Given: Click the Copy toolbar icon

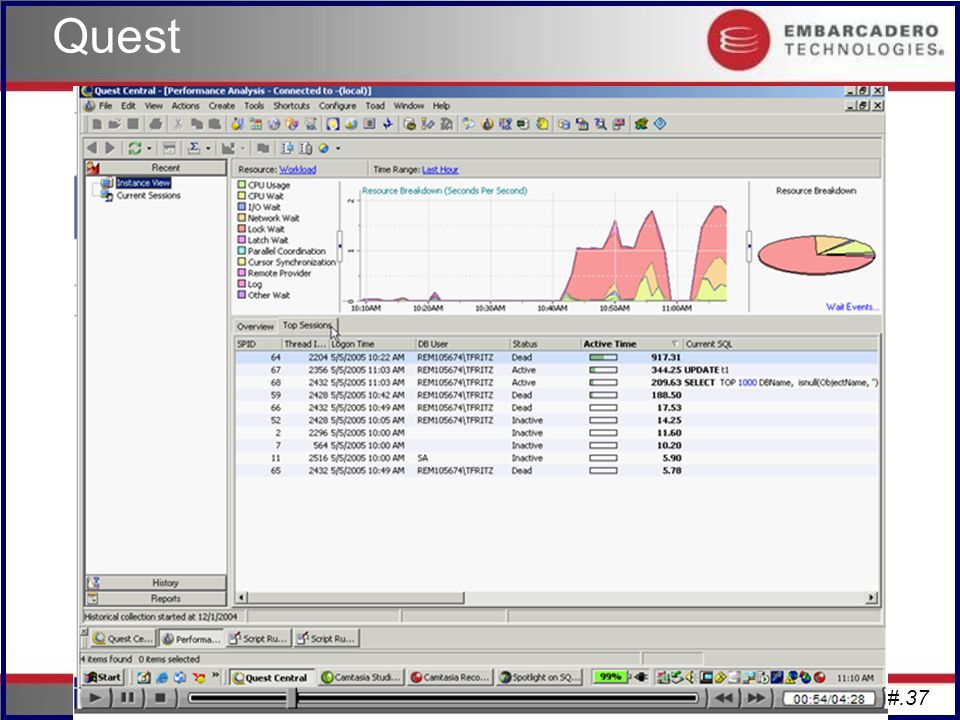Looking at the screenshot, I should pos(197,124).
